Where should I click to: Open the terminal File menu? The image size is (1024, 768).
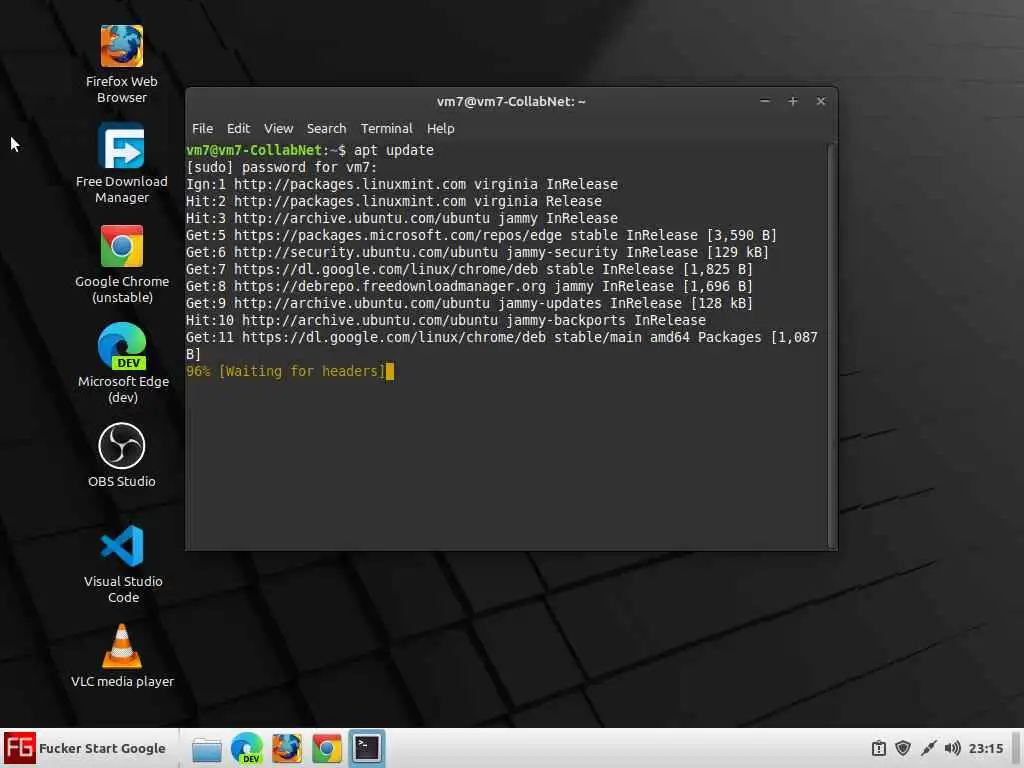(x=202, y=129)
